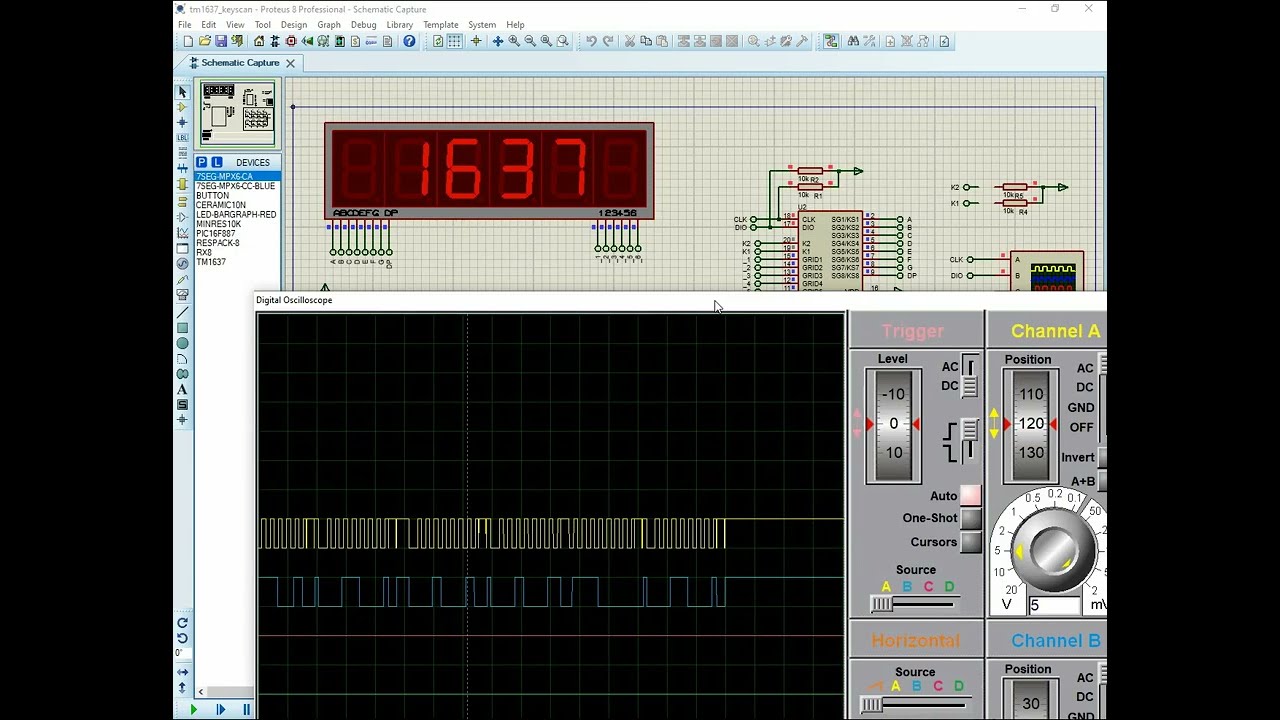Screen dimensions: 1280x720
Task: Select the 2D Text 'A' tool
Action: point(182,389)
